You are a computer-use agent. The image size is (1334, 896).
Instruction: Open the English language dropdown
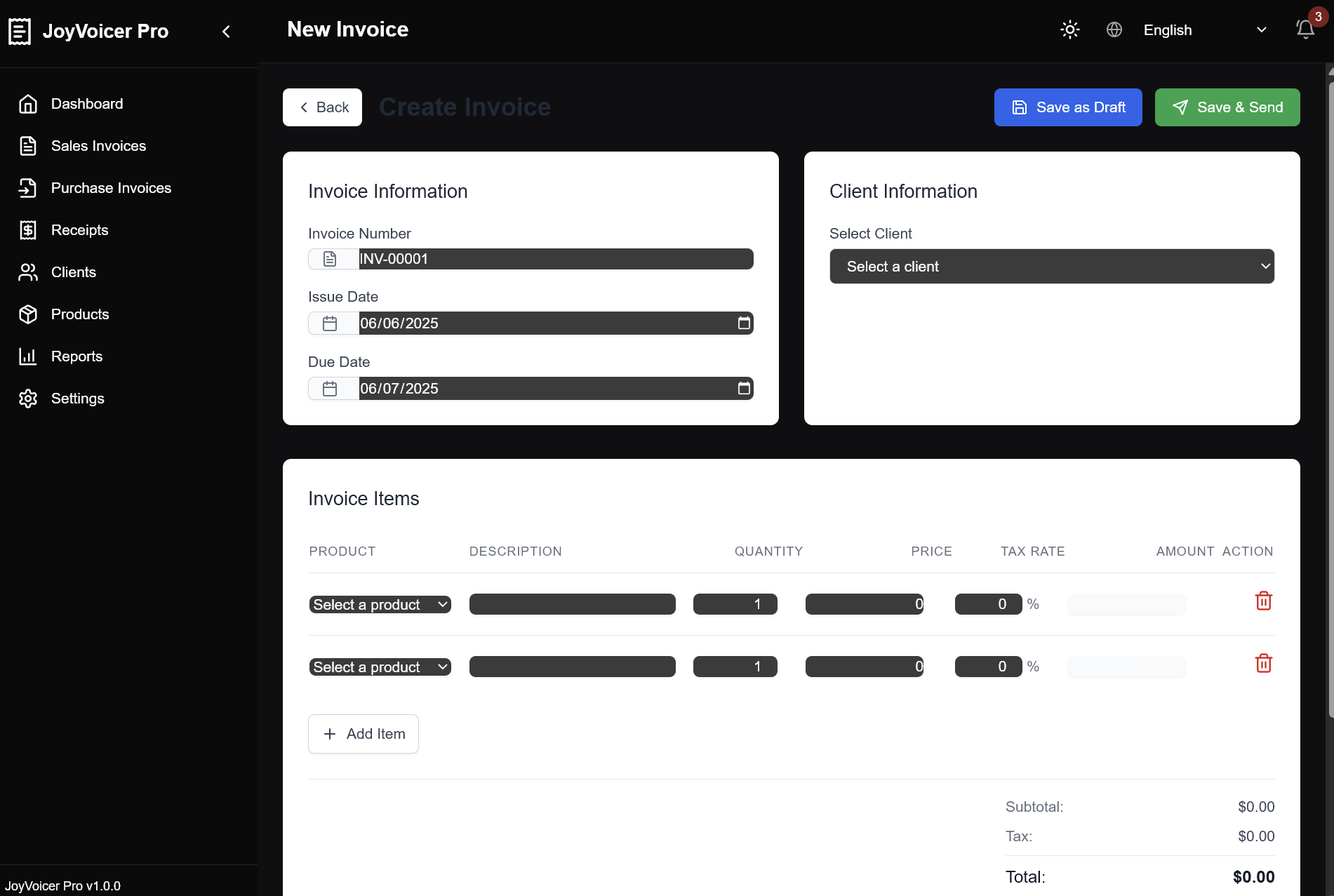tap(1204, 30)
